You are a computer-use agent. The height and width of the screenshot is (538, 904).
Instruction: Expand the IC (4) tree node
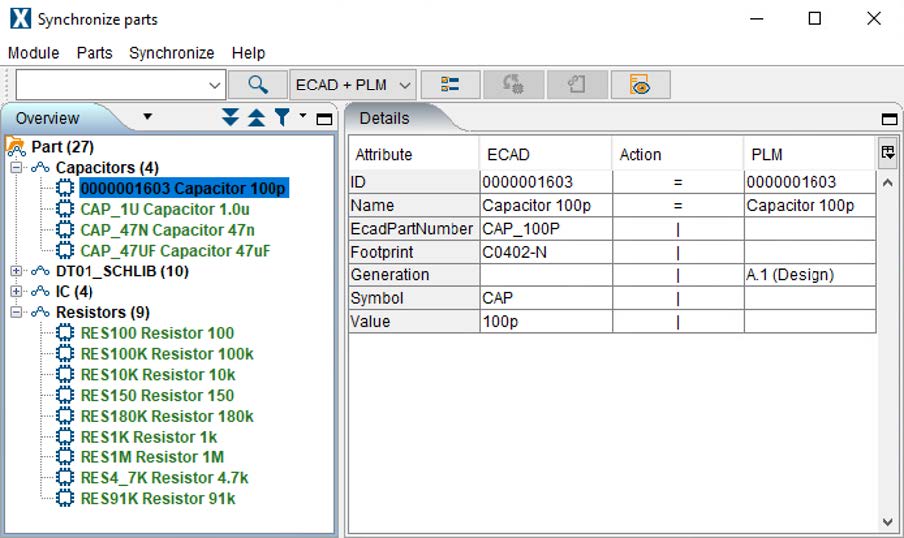point(16,292)
